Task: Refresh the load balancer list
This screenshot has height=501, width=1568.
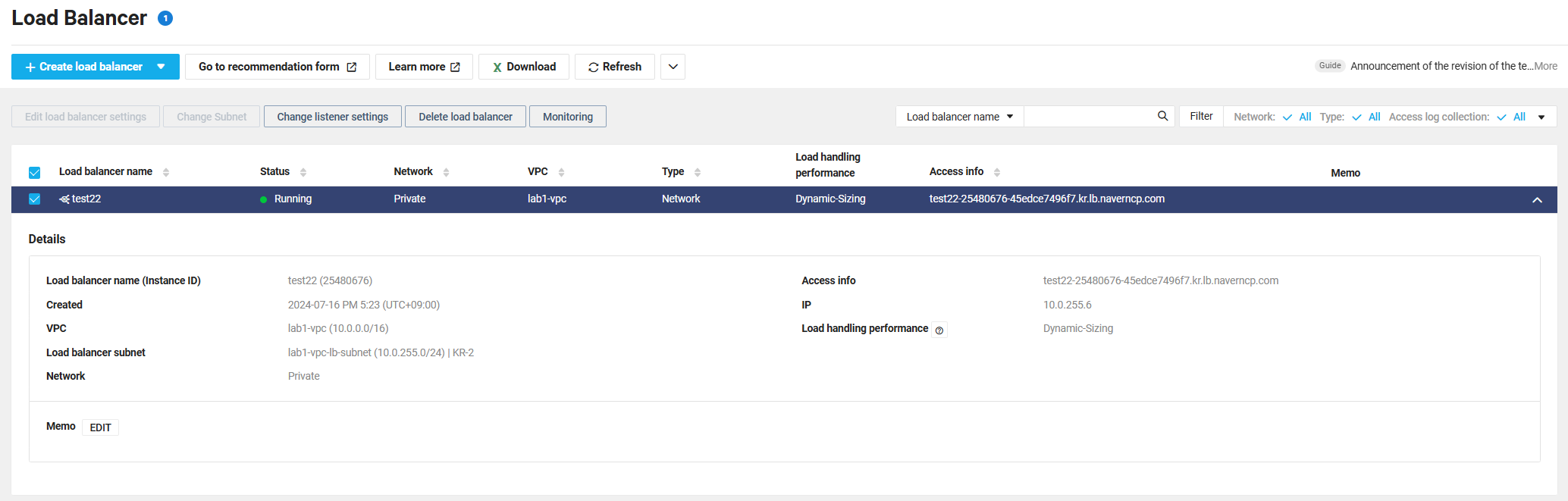Action: point(615,67)
